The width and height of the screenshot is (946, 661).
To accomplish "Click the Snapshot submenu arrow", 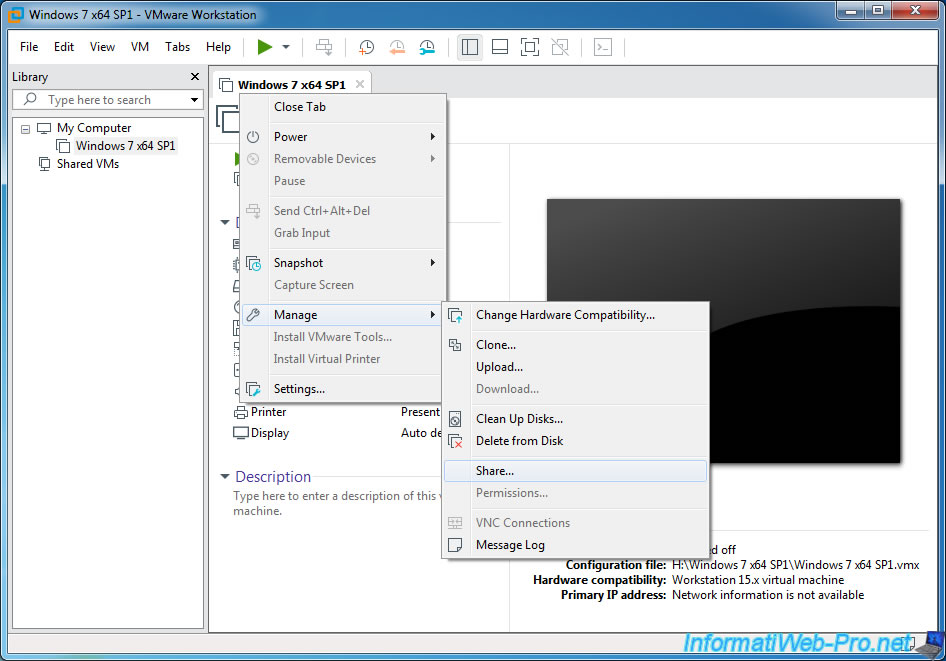I will point(433,263).
